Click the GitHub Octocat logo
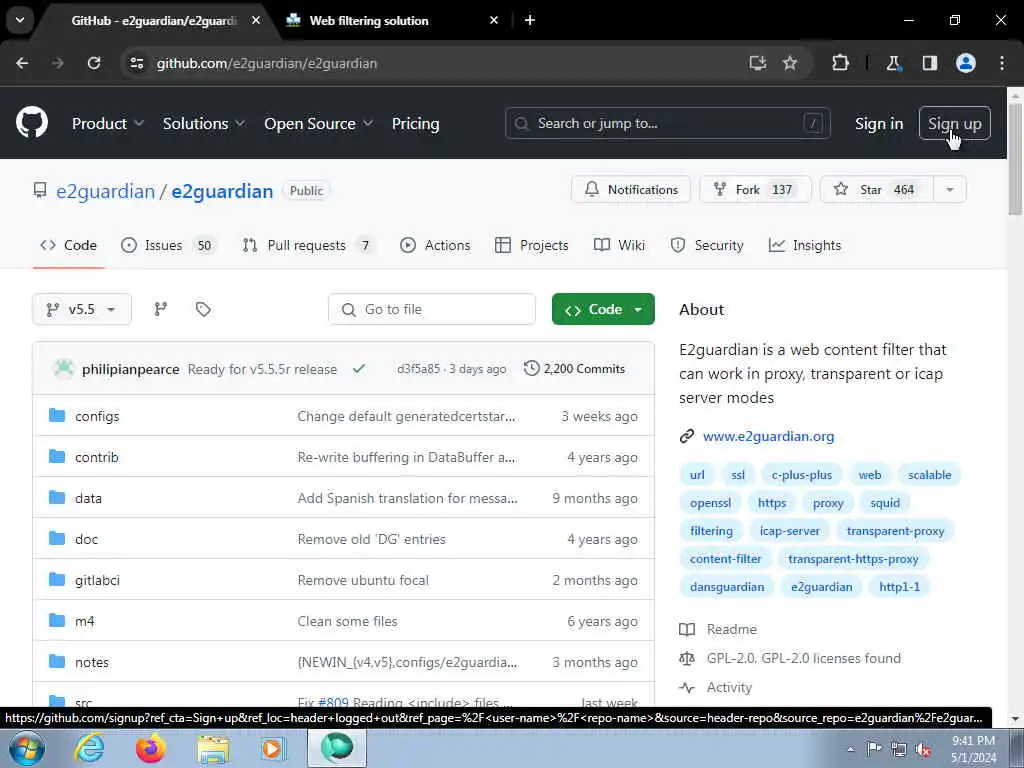The width and height of the screenshot is (1024, 768). (32, 122)
